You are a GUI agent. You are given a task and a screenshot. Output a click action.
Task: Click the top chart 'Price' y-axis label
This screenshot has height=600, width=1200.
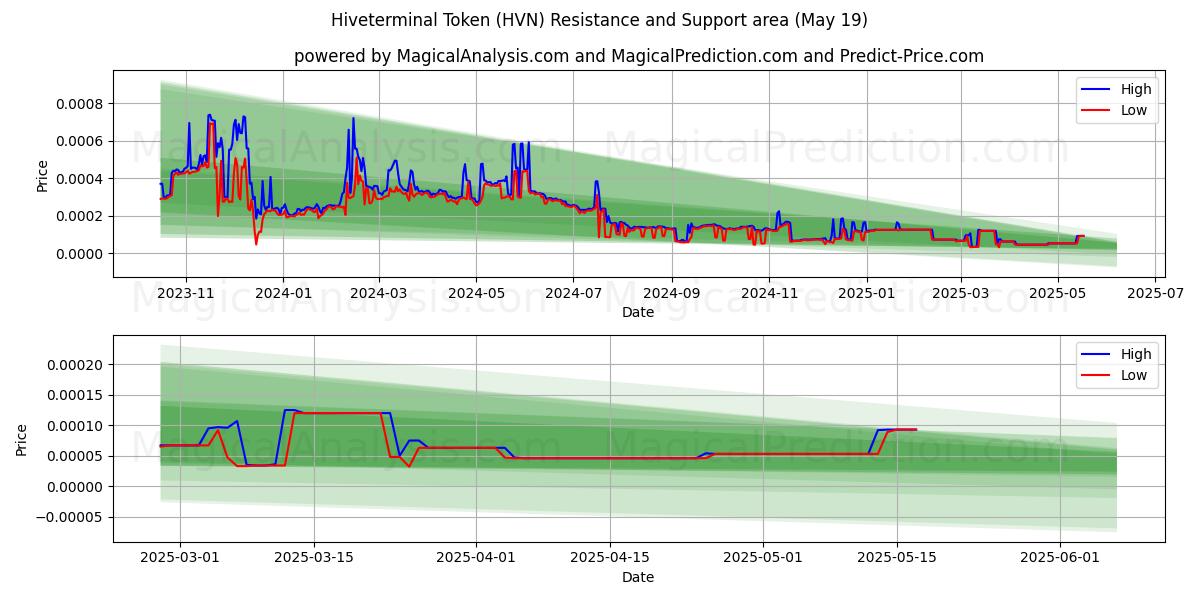pos(42,174)
